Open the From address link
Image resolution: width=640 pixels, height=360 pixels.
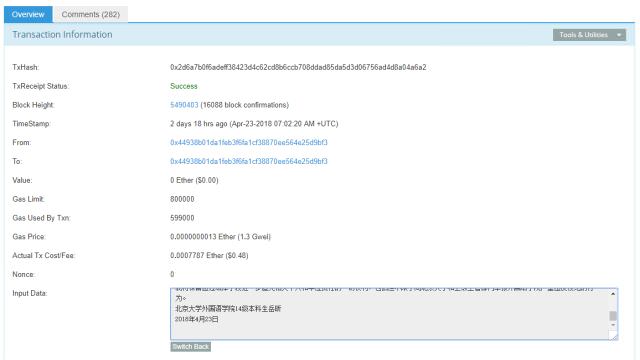(x=249, y=142)
